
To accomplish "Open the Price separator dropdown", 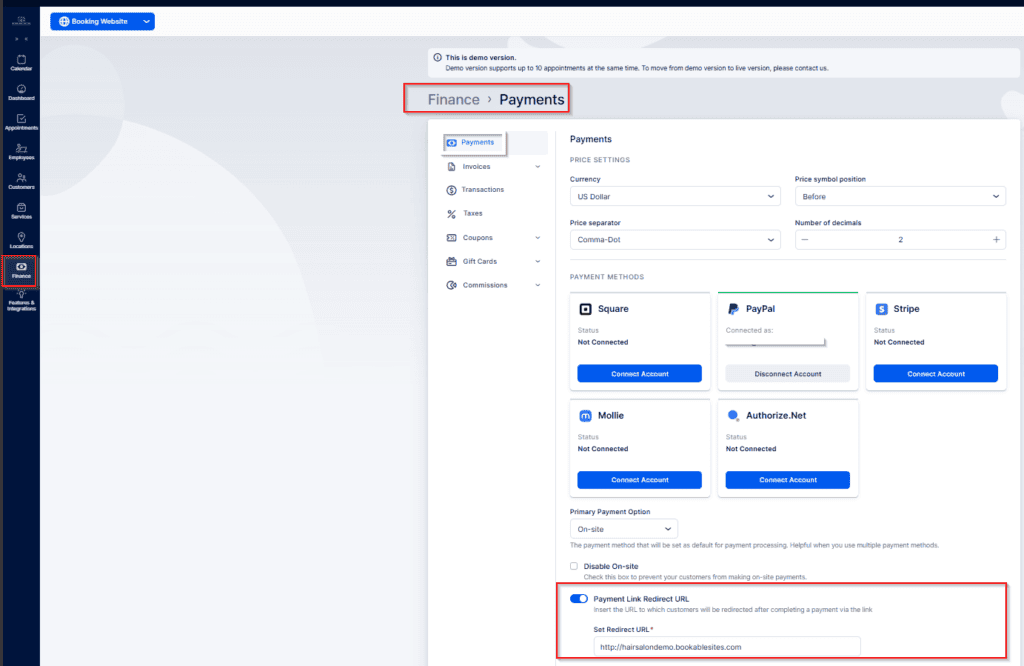I will coord(675,240).
